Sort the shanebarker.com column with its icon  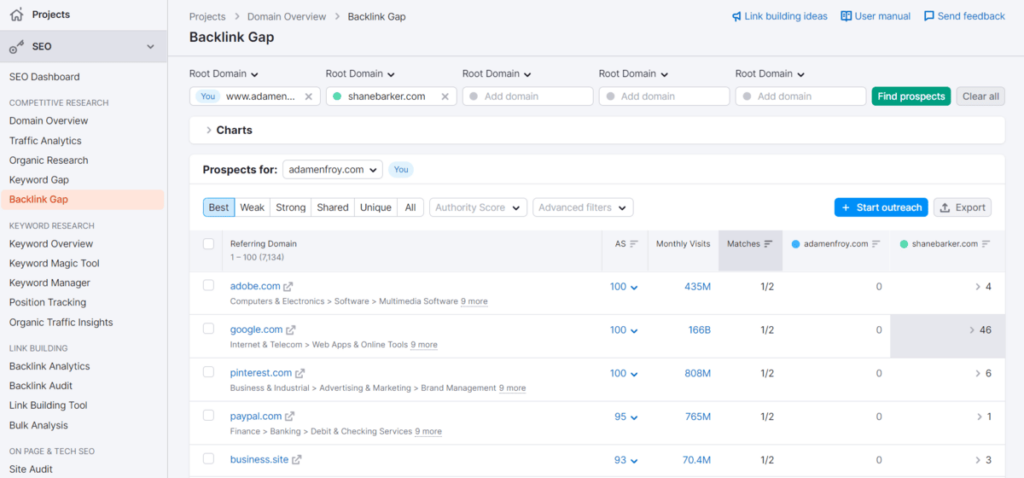986,244
